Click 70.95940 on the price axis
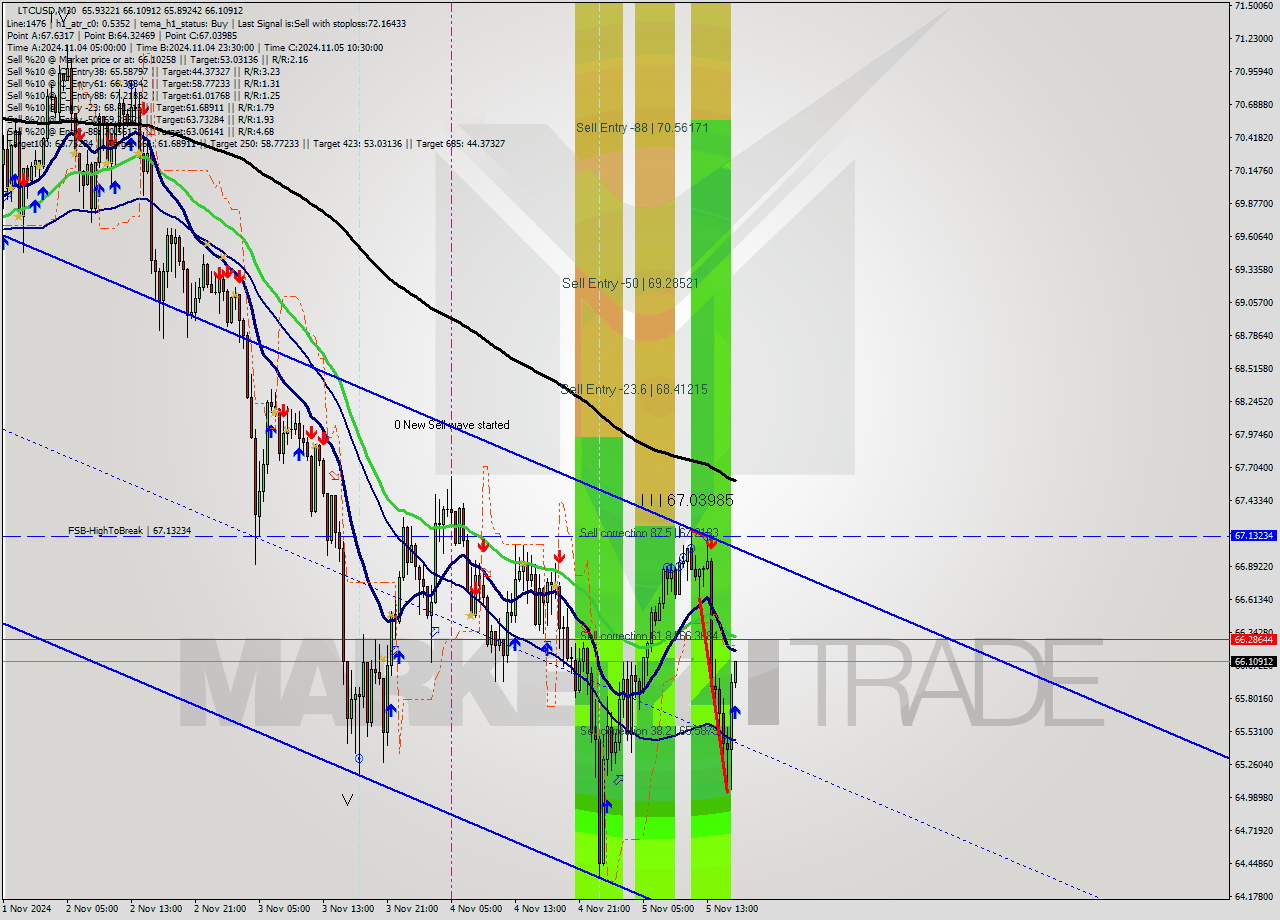This screenshot has width=1280, height=920. coord(1253,71)
